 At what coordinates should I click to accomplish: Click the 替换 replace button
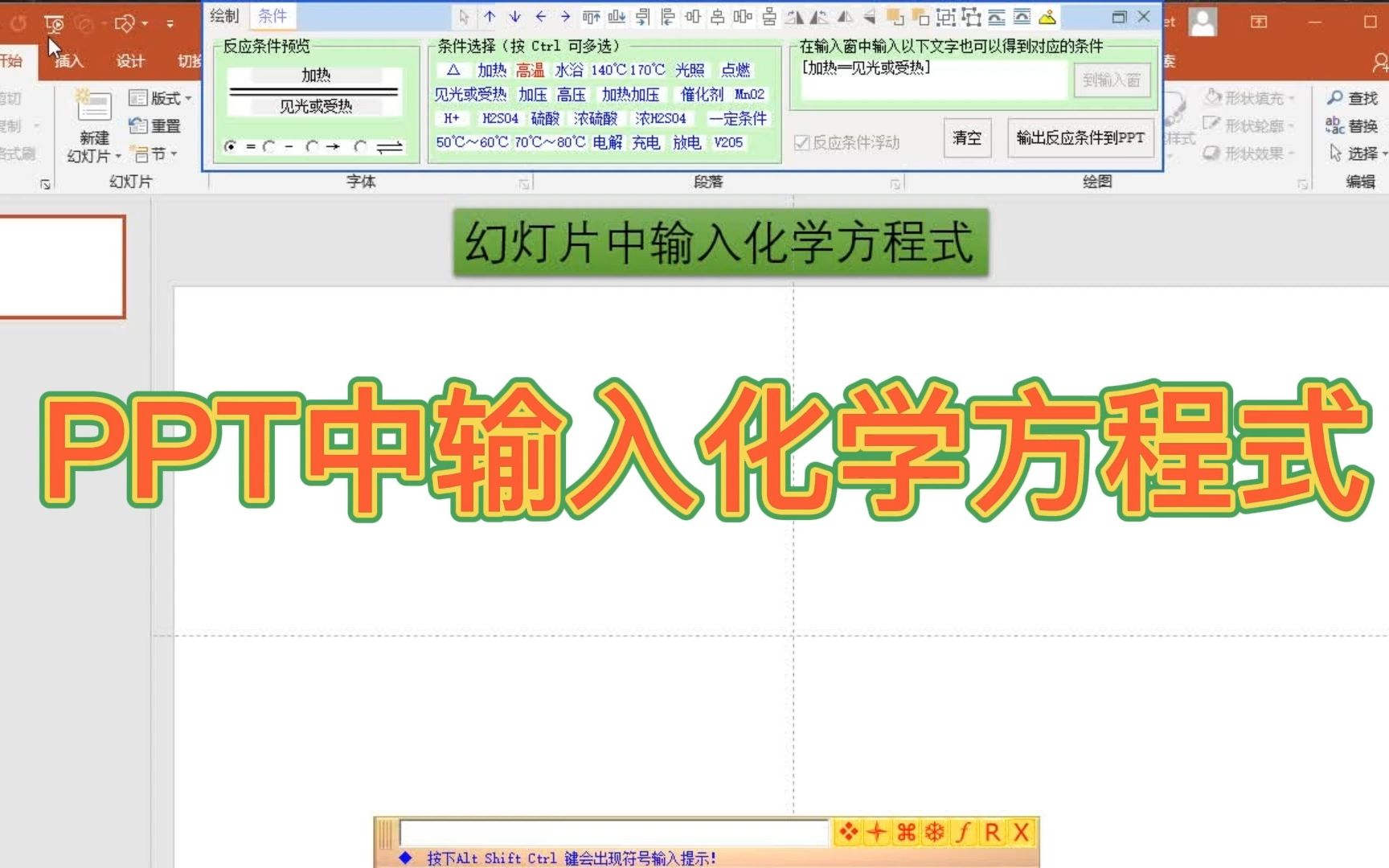click(1352, 125)
